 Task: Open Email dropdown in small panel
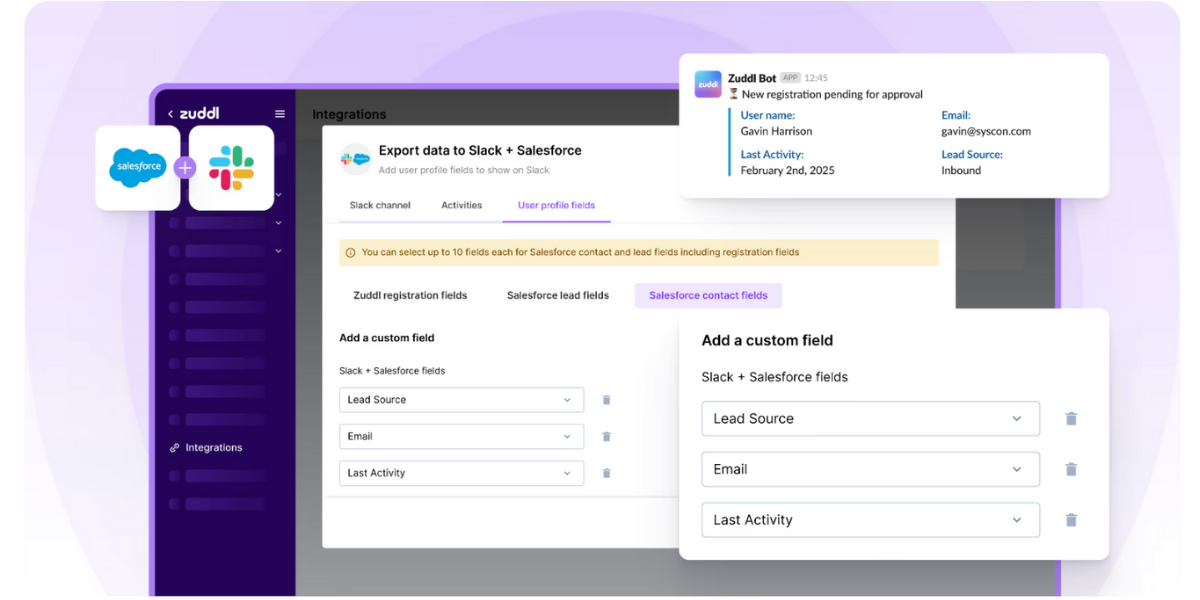(461, 437)
